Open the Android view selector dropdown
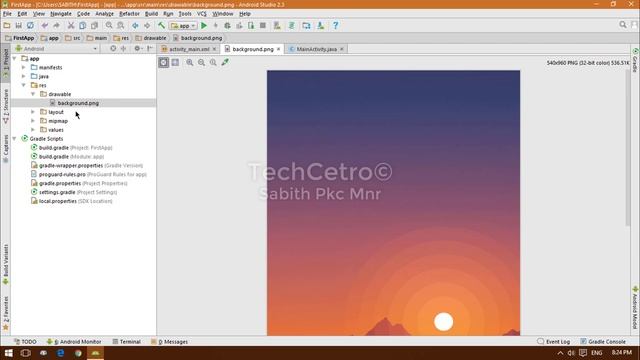The height and width of the screenshot is (360, 640). (x=56, y=49)
